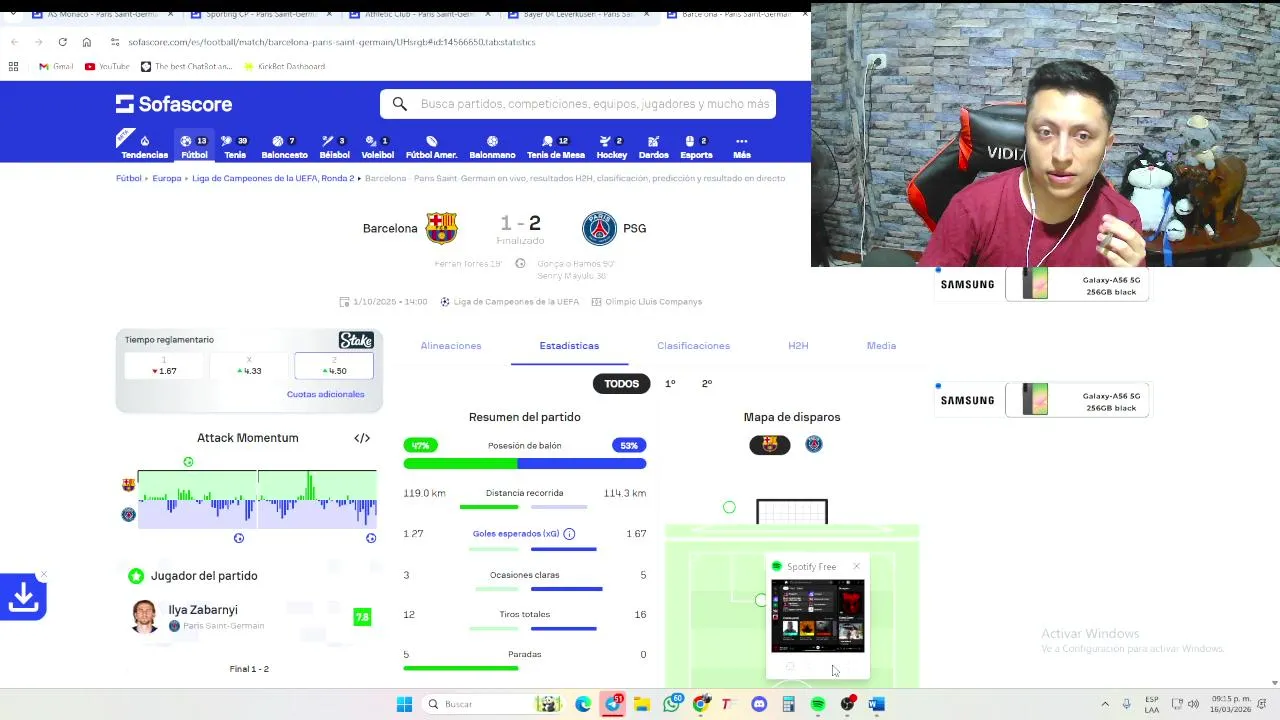
Task: Open the Gmail bookmark
Action: (56, 66)
